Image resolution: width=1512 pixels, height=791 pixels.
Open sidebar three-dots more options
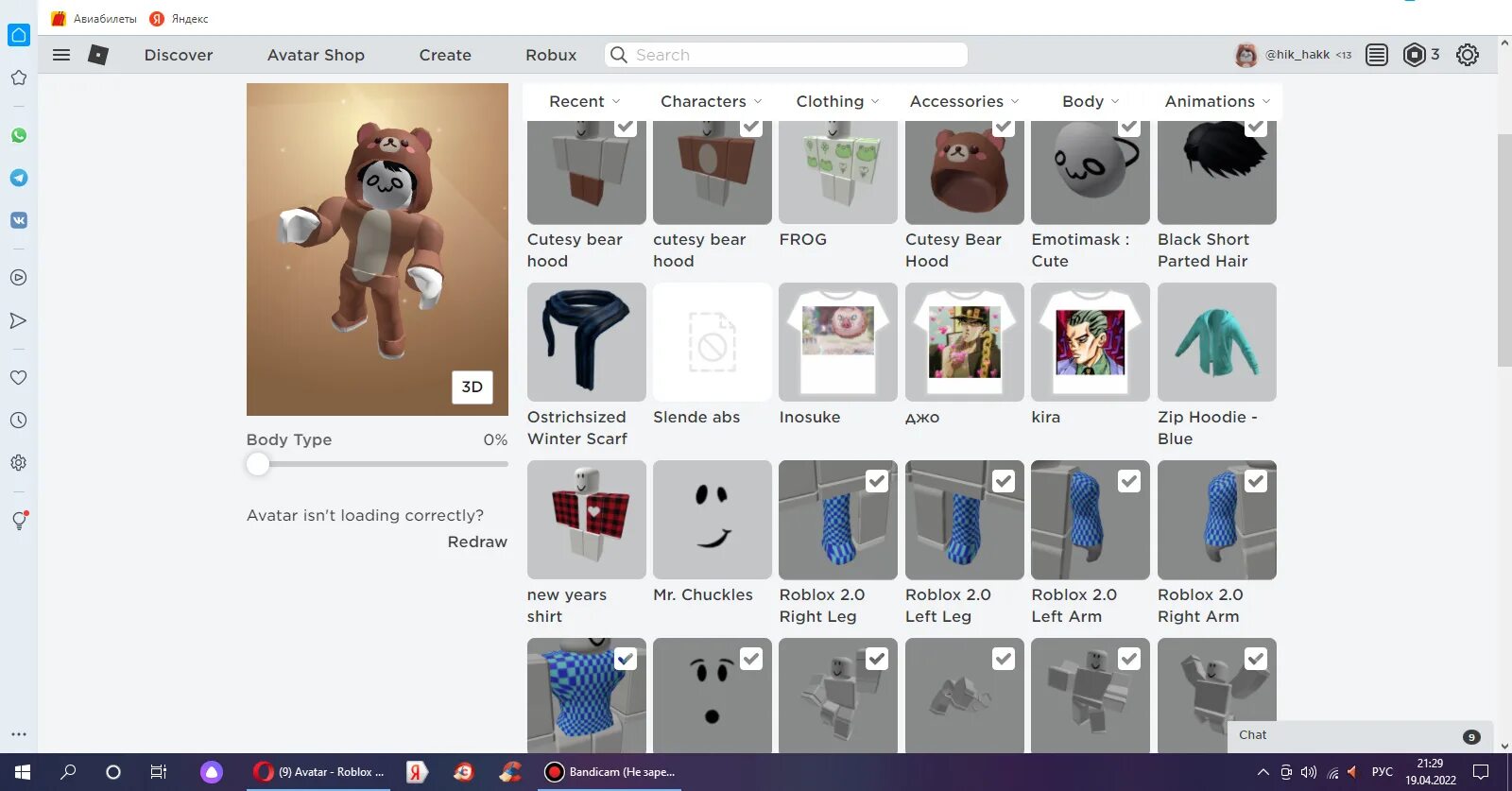(x=18, y=733)
